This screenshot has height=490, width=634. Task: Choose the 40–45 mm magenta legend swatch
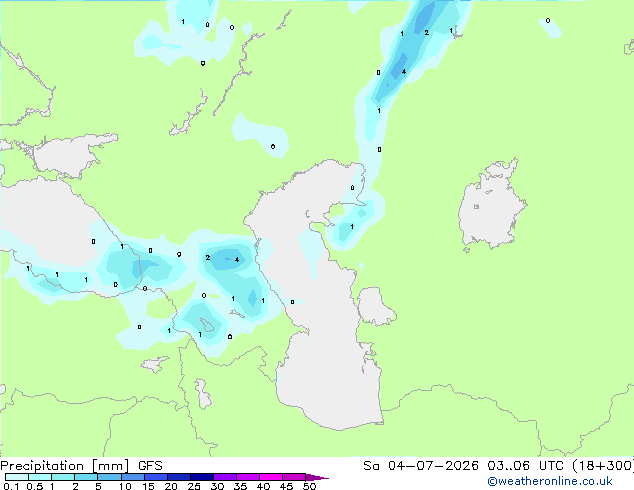coord(271,477)
